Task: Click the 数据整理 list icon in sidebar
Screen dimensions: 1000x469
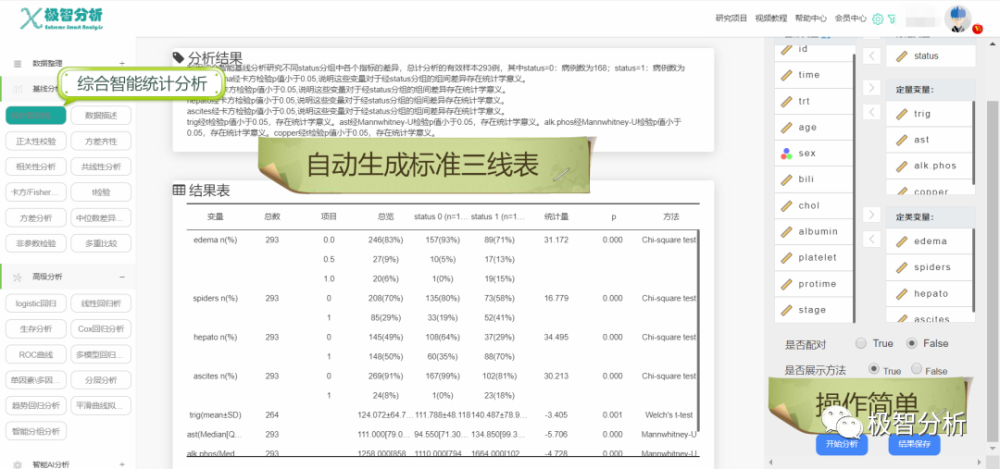Action: pyautogui.click(x=17, y=63)
